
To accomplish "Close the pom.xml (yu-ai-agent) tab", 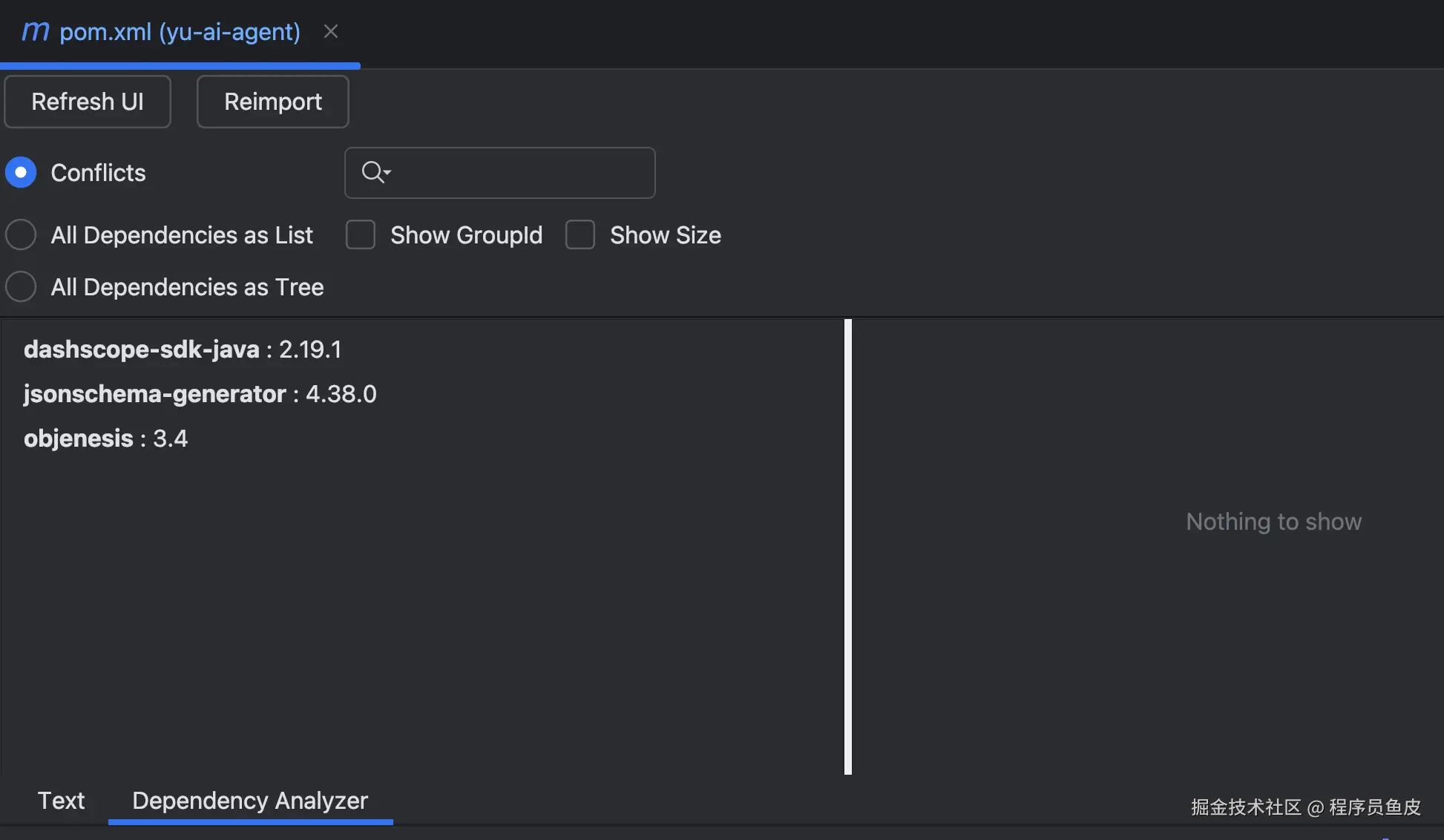I will coord(331,32).
